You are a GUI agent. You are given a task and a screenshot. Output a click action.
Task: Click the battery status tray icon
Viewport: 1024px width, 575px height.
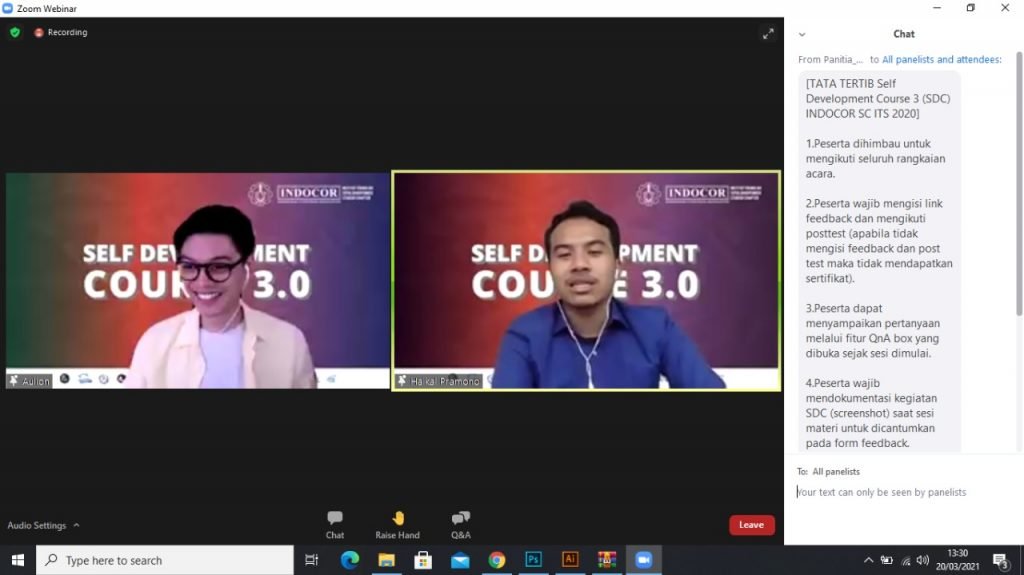(x=886, y=560)
